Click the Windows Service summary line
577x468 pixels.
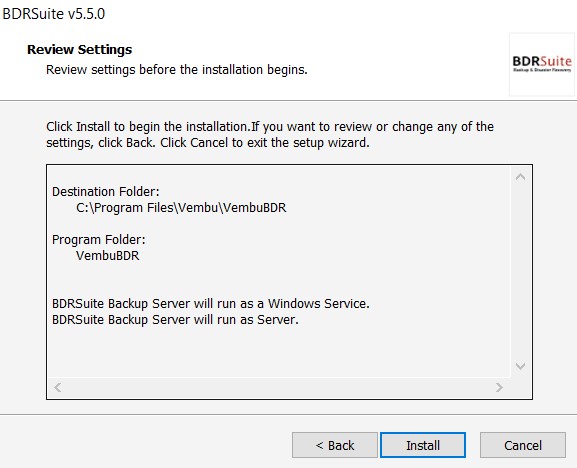[x=210, y=304]
